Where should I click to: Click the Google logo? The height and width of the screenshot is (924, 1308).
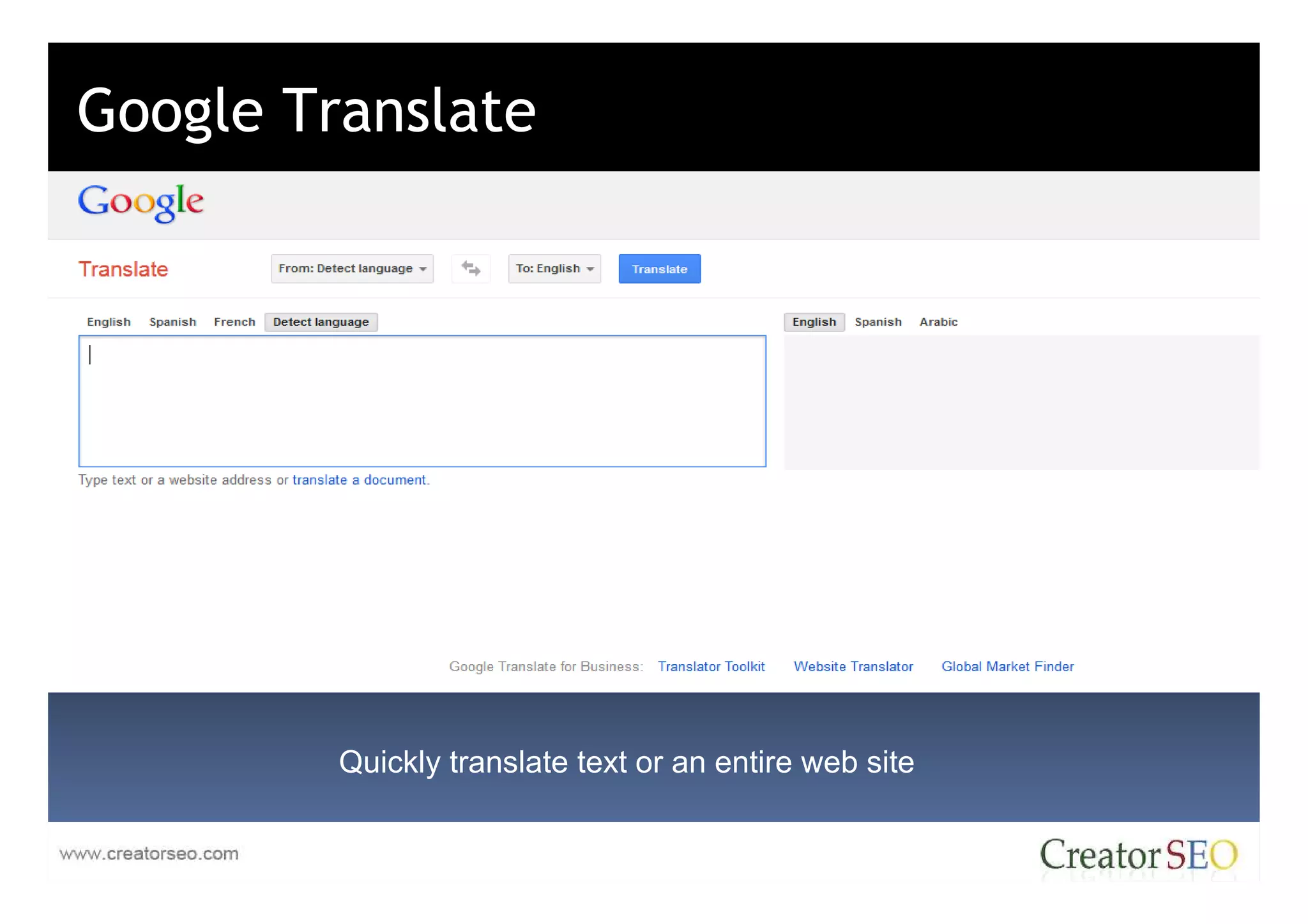tap(141, 203)
